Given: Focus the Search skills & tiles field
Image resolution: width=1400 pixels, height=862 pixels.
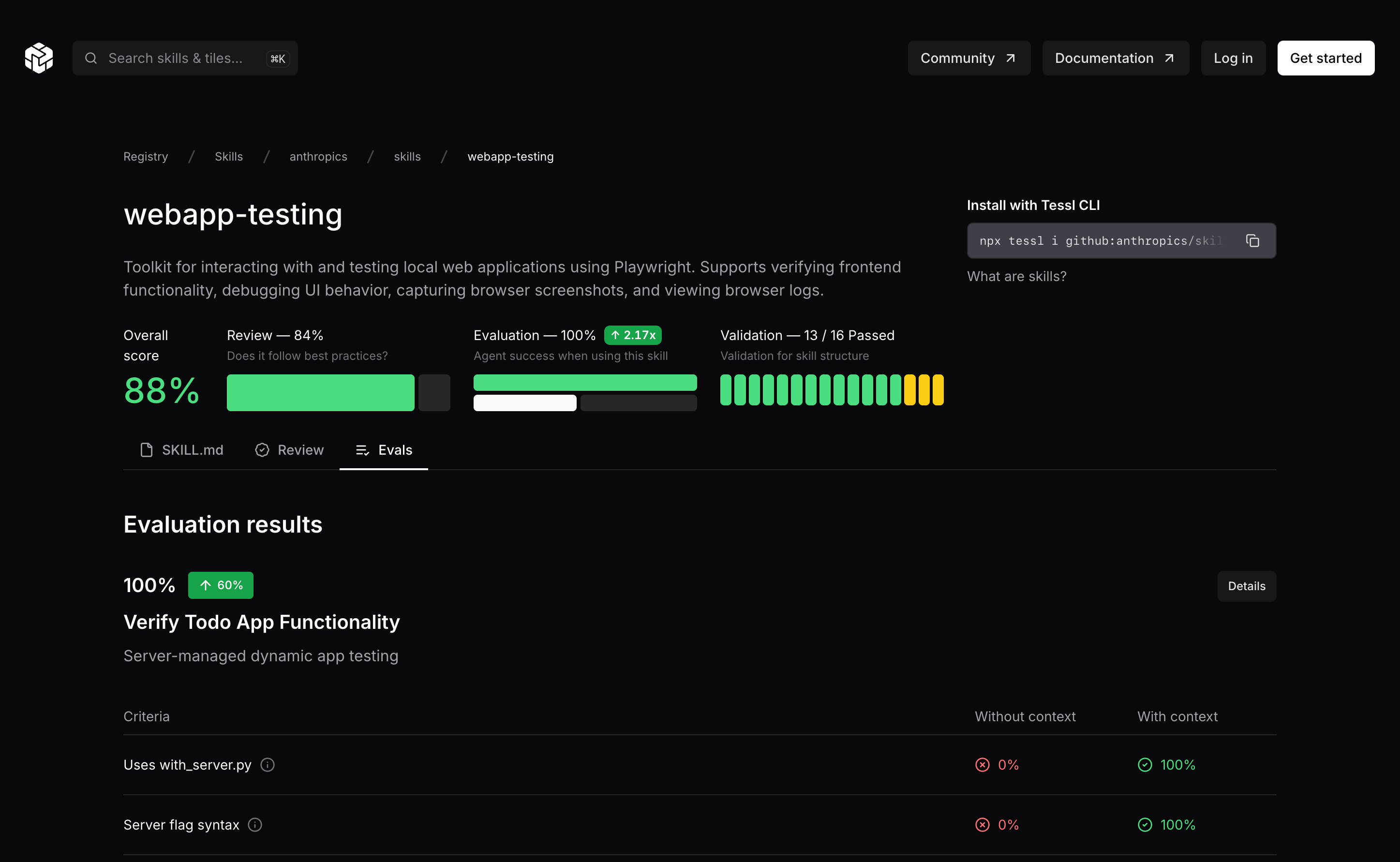Looking at the screenshot, I should click(176, 58).
